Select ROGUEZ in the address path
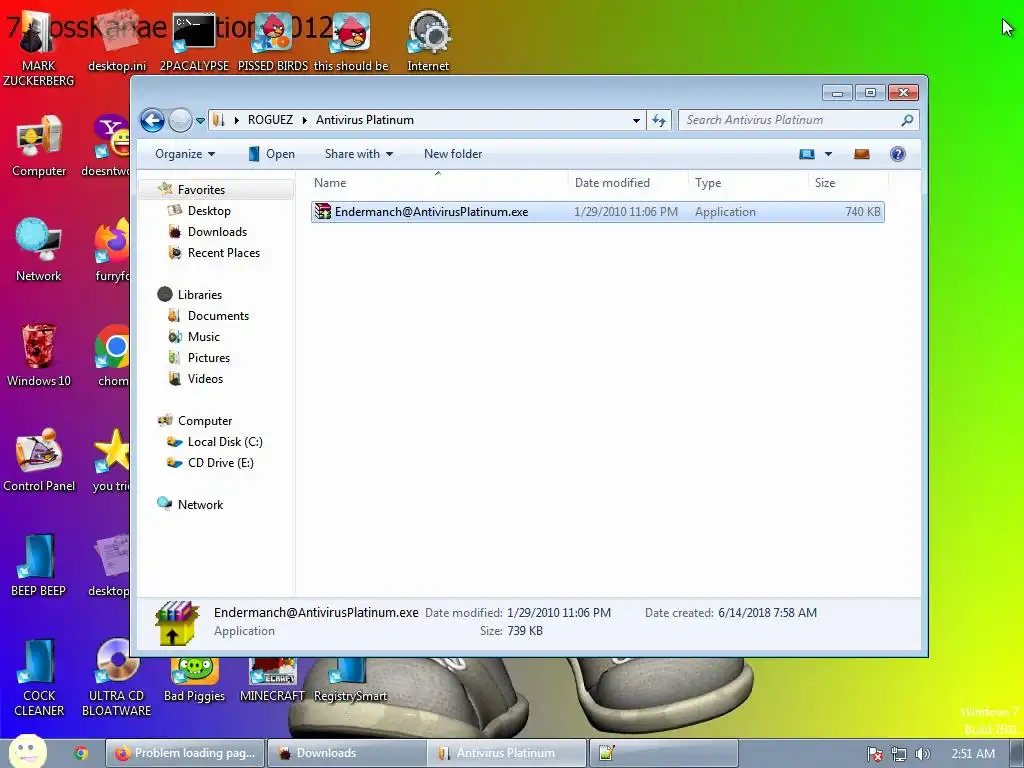Viewport: 1024px width, 768px height. click(270, 120)
